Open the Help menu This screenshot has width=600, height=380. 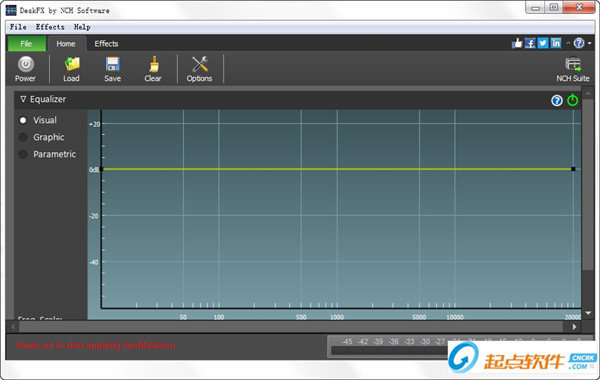(82, 27)
